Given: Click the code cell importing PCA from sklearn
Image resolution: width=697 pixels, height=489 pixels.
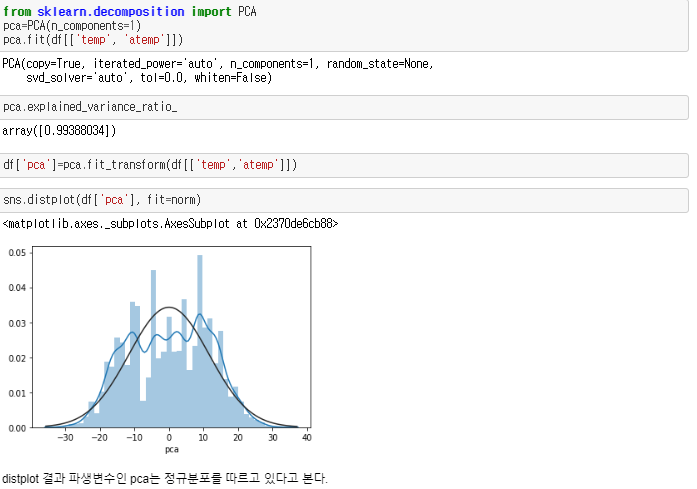Looking at the screenshot, I should pyautogui.click(x=344, y=26).
